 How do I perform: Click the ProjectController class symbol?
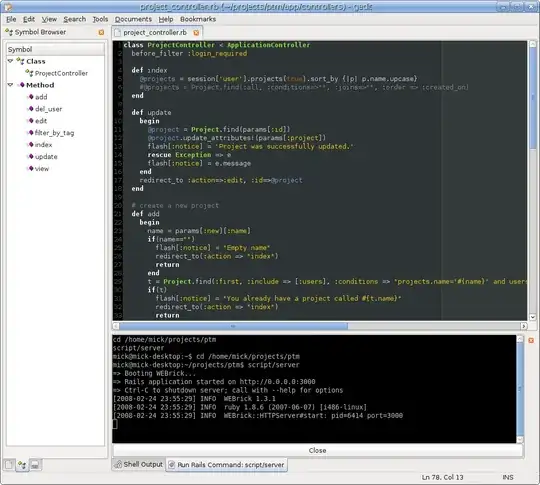point(61,73)
